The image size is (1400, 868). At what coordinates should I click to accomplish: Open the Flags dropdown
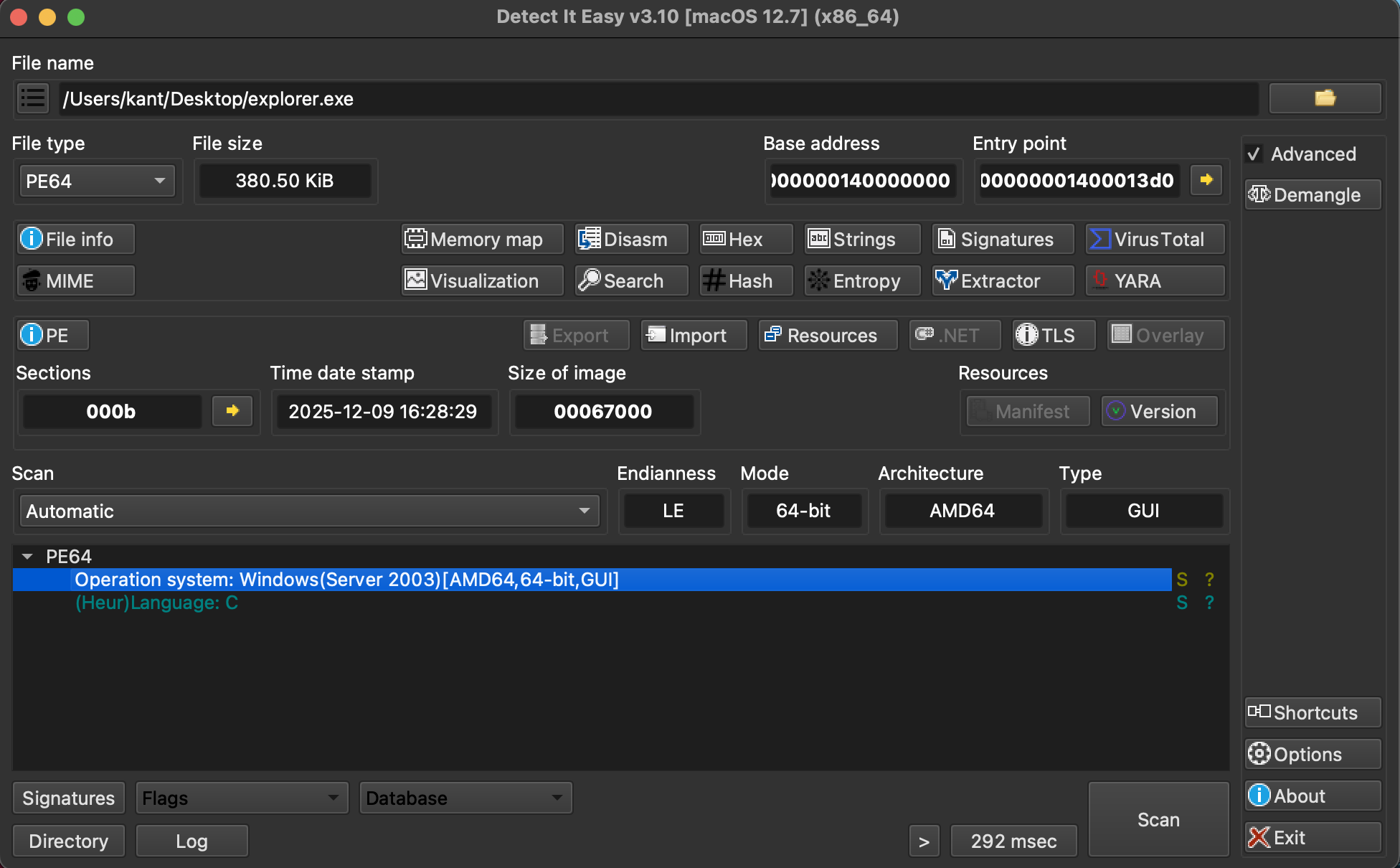point(242,798)
